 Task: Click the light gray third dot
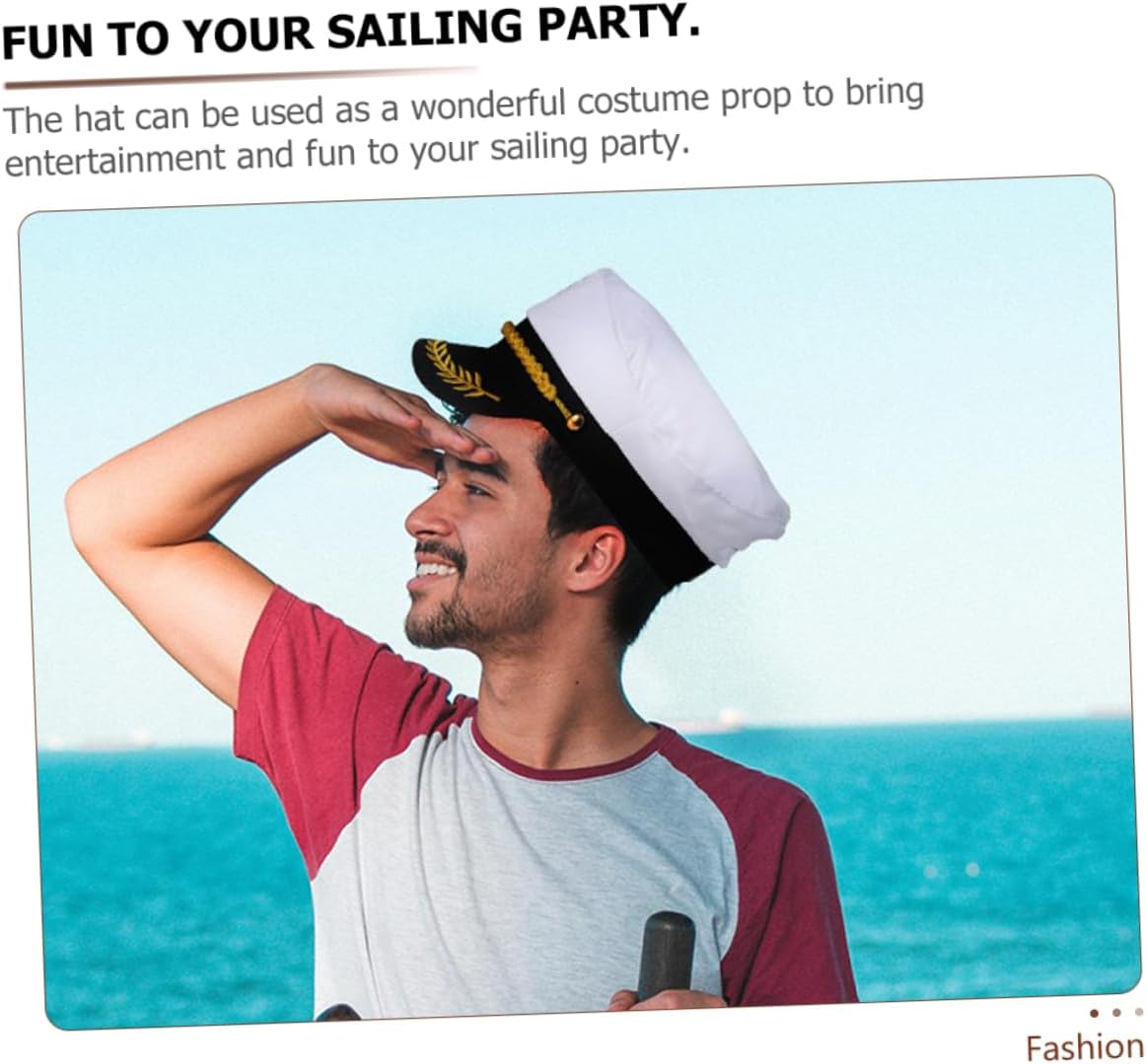click(1138, 1013)
